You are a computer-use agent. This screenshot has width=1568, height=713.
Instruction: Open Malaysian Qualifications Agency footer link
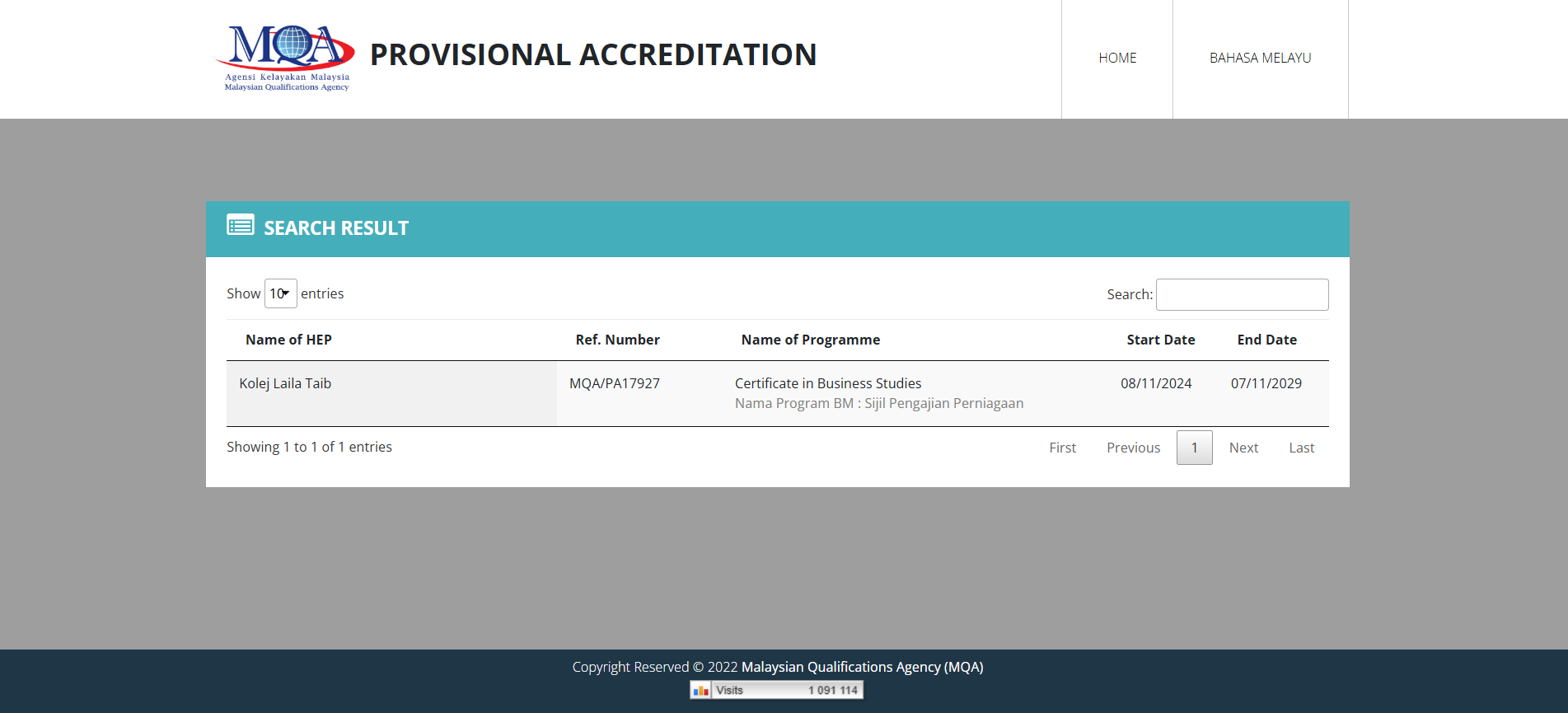tap(862, 667)
